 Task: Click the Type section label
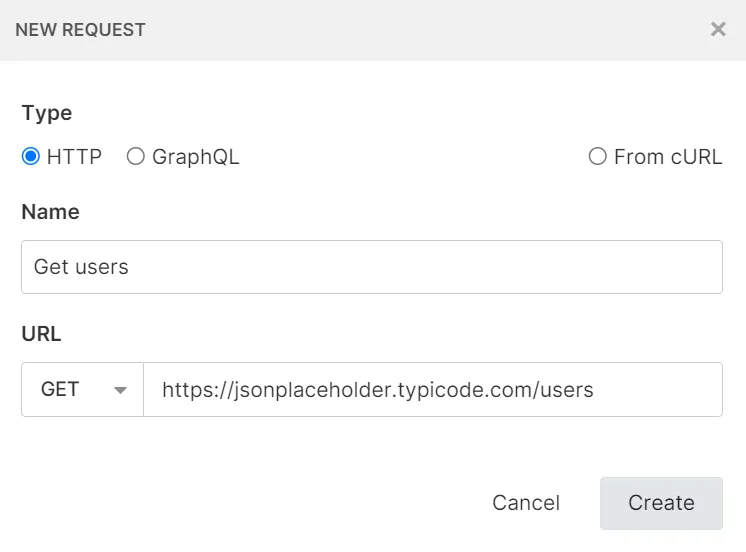(47, 113)
